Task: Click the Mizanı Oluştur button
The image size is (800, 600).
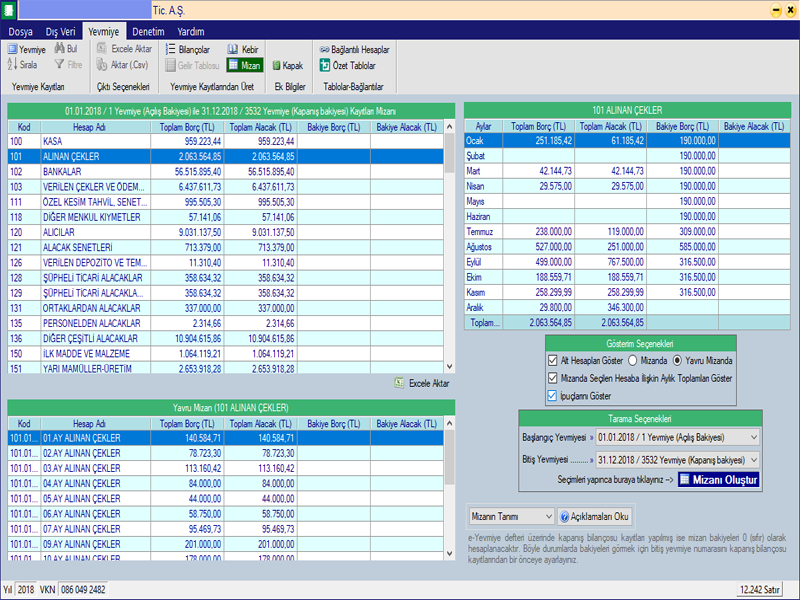Action: [718, 480]
